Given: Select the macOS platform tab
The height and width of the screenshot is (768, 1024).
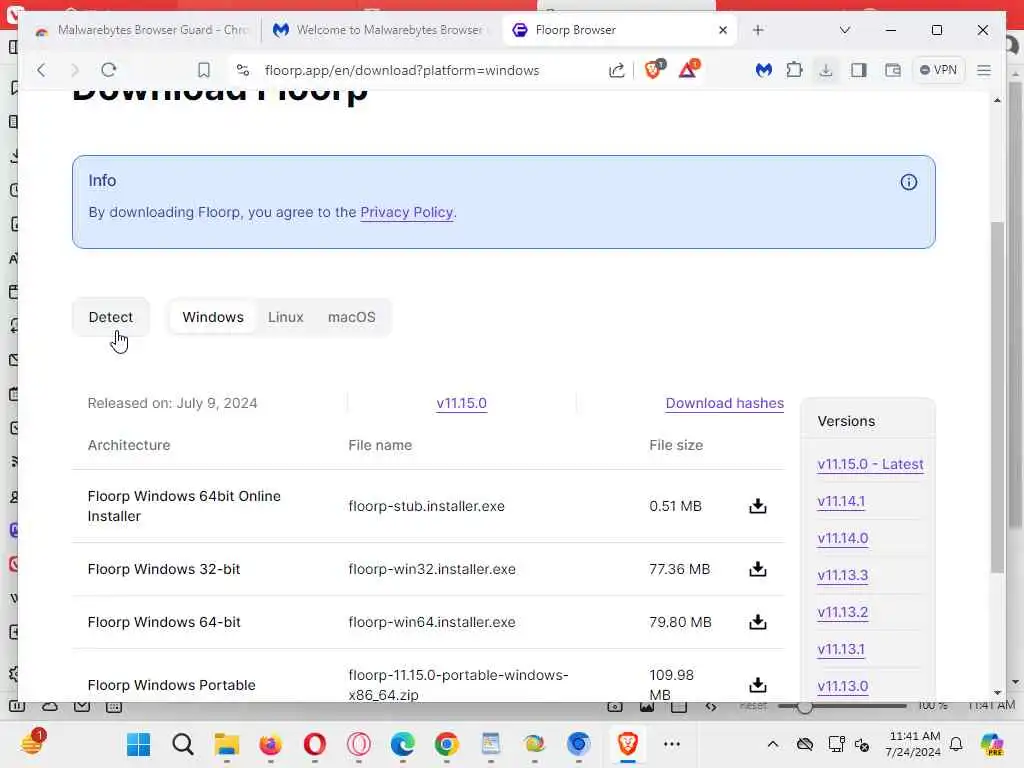Looking at the screenshot, I should 351,317.
